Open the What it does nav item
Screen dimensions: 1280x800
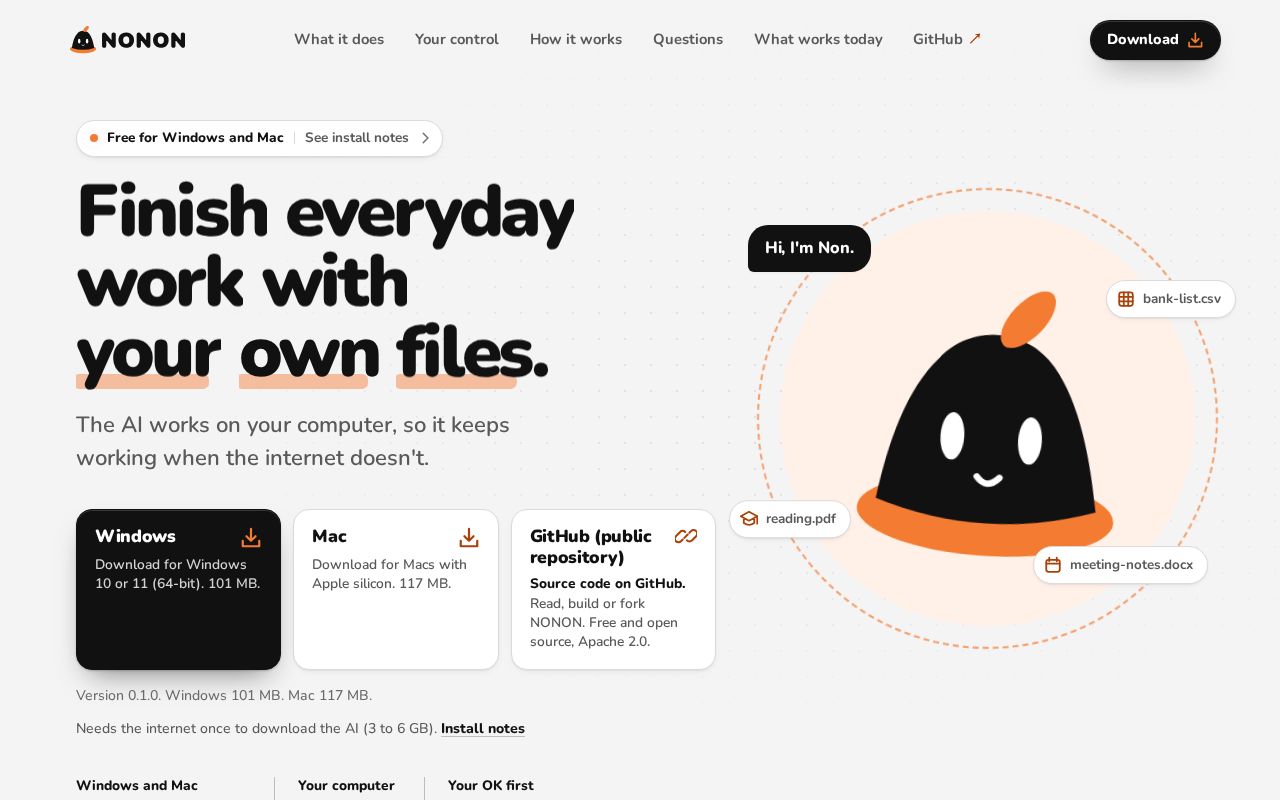(x=339, y=39)
